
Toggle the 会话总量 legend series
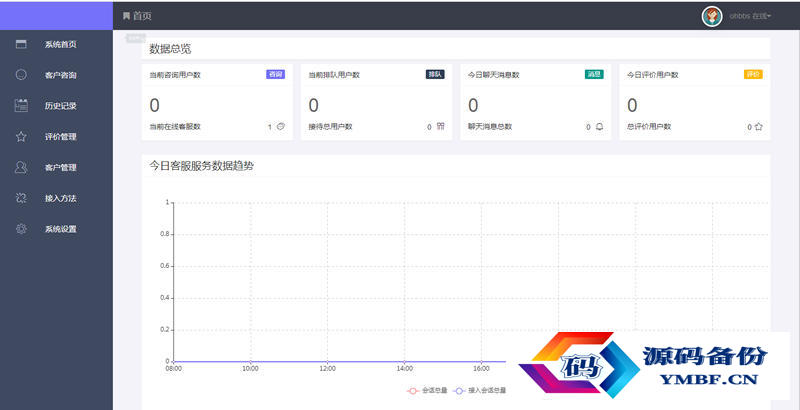pyautogui.click(x=427, y=391)
